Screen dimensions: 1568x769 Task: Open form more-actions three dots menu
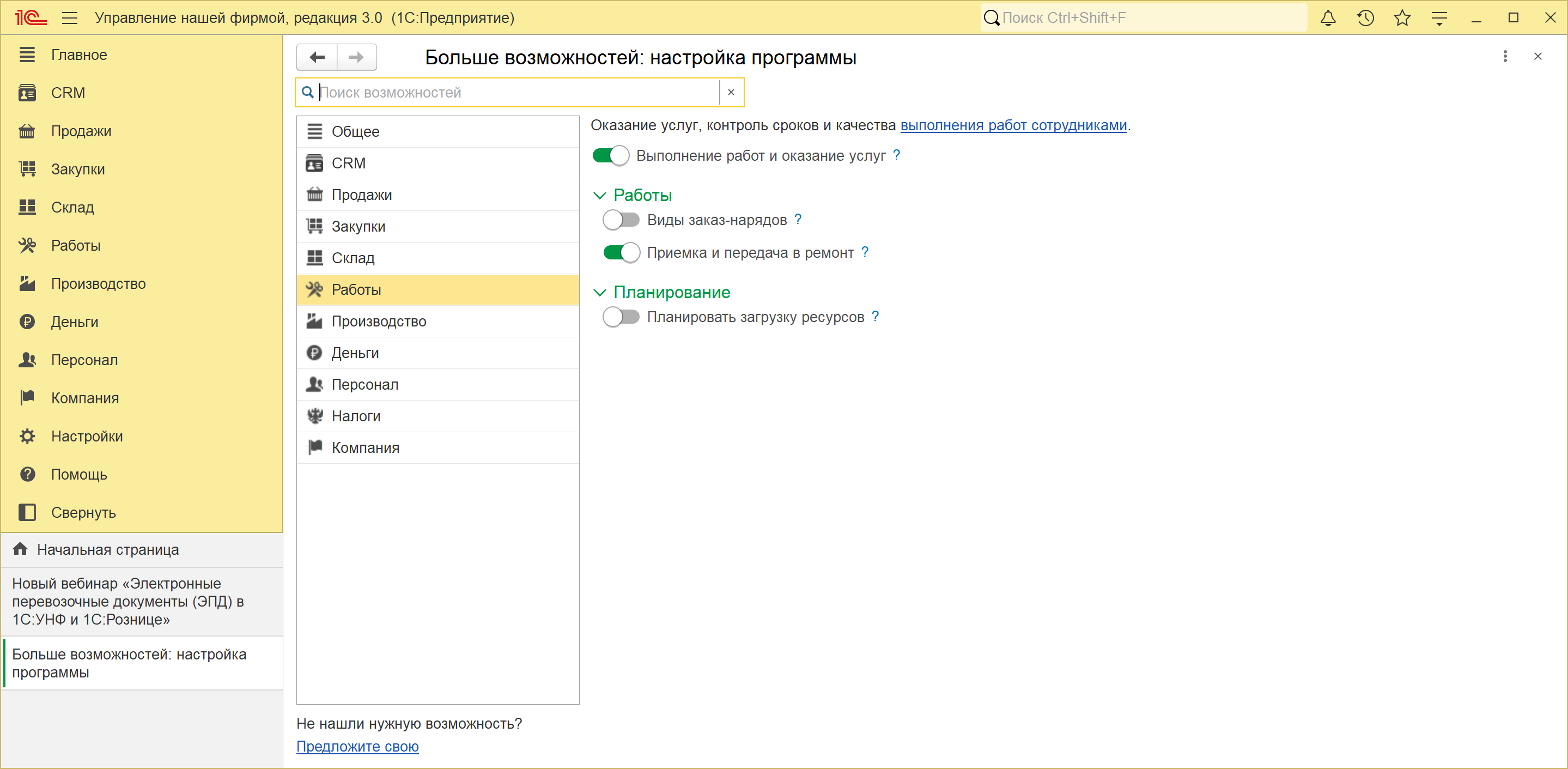click(x=1505, y=57)
